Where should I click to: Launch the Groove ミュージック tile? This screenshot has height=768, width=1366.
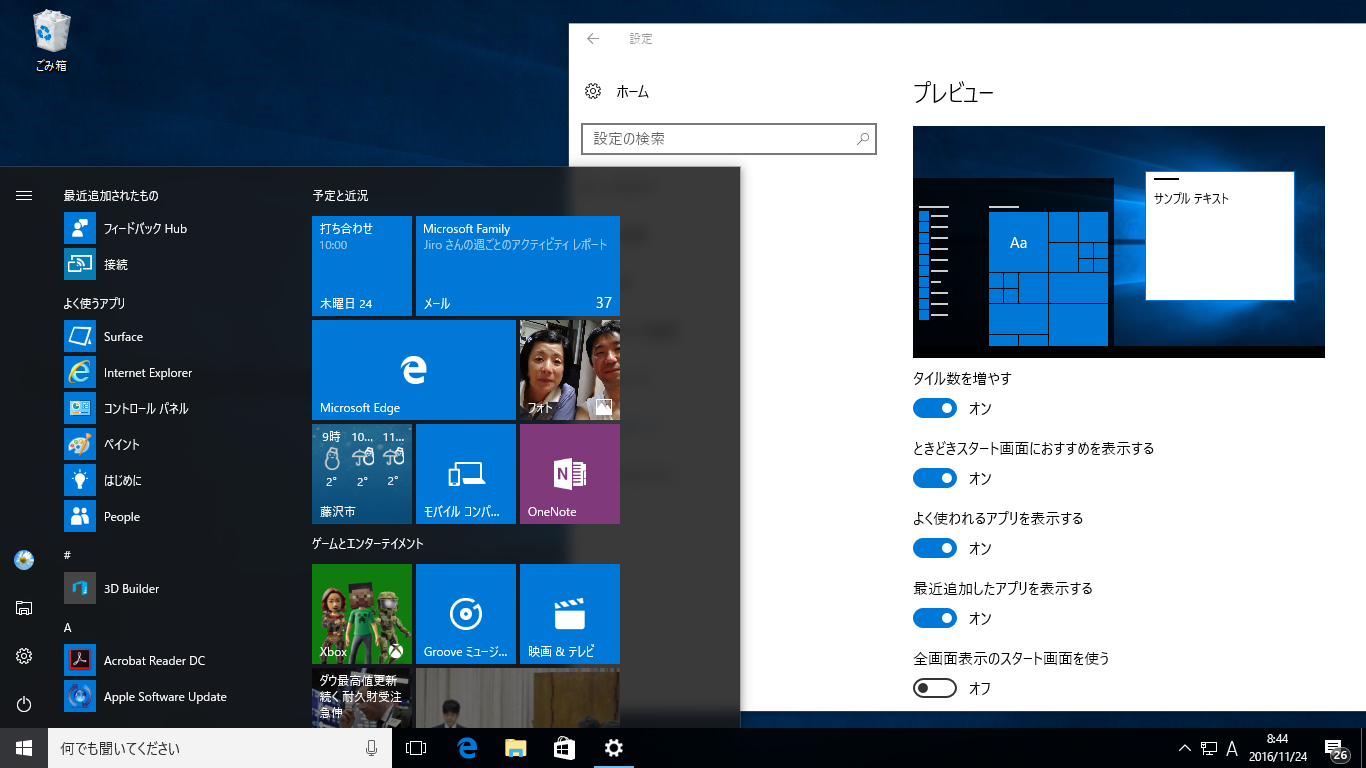pos(466,614)
